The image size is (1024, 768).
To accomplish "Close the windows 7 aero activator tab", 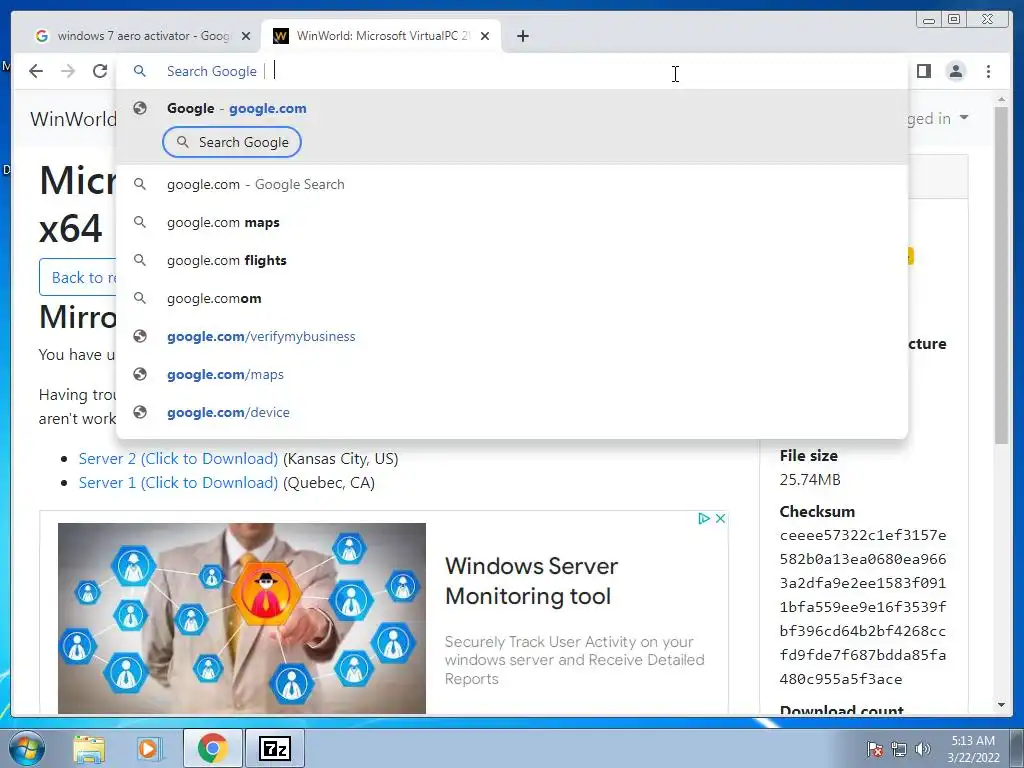I will point(246,36).
